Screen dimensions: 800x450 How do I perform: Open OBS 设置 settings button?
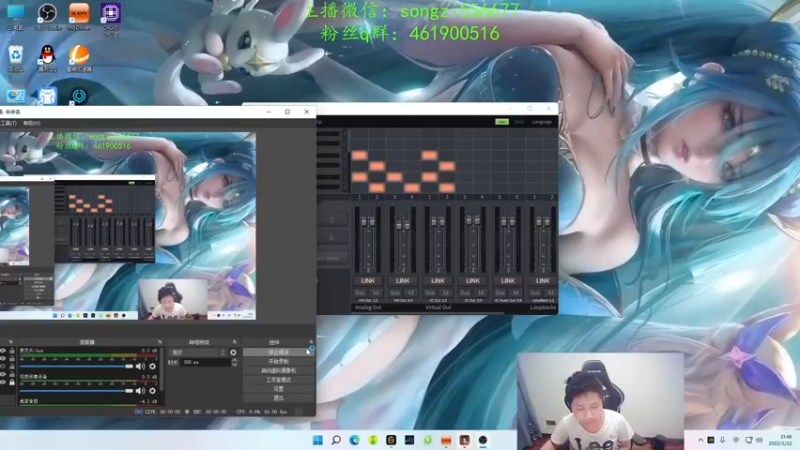tap(279, 389)
